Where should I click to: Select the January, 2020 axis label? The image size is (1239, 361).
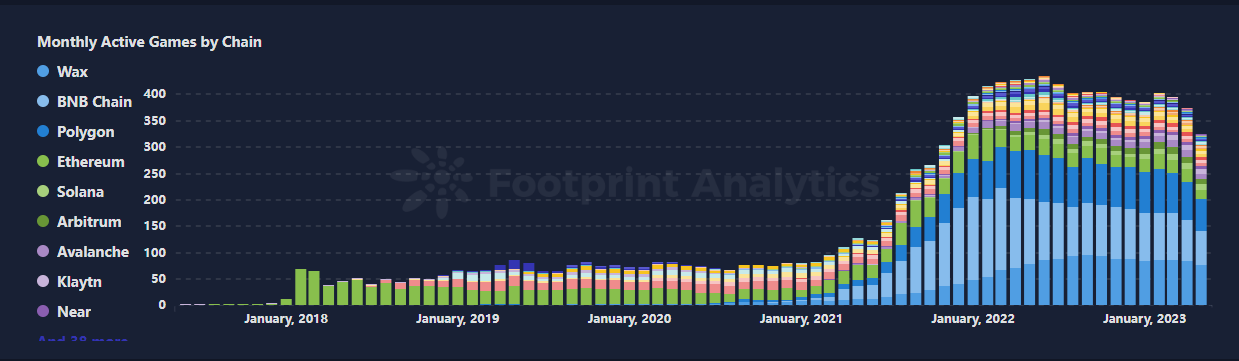pos(629,319)
